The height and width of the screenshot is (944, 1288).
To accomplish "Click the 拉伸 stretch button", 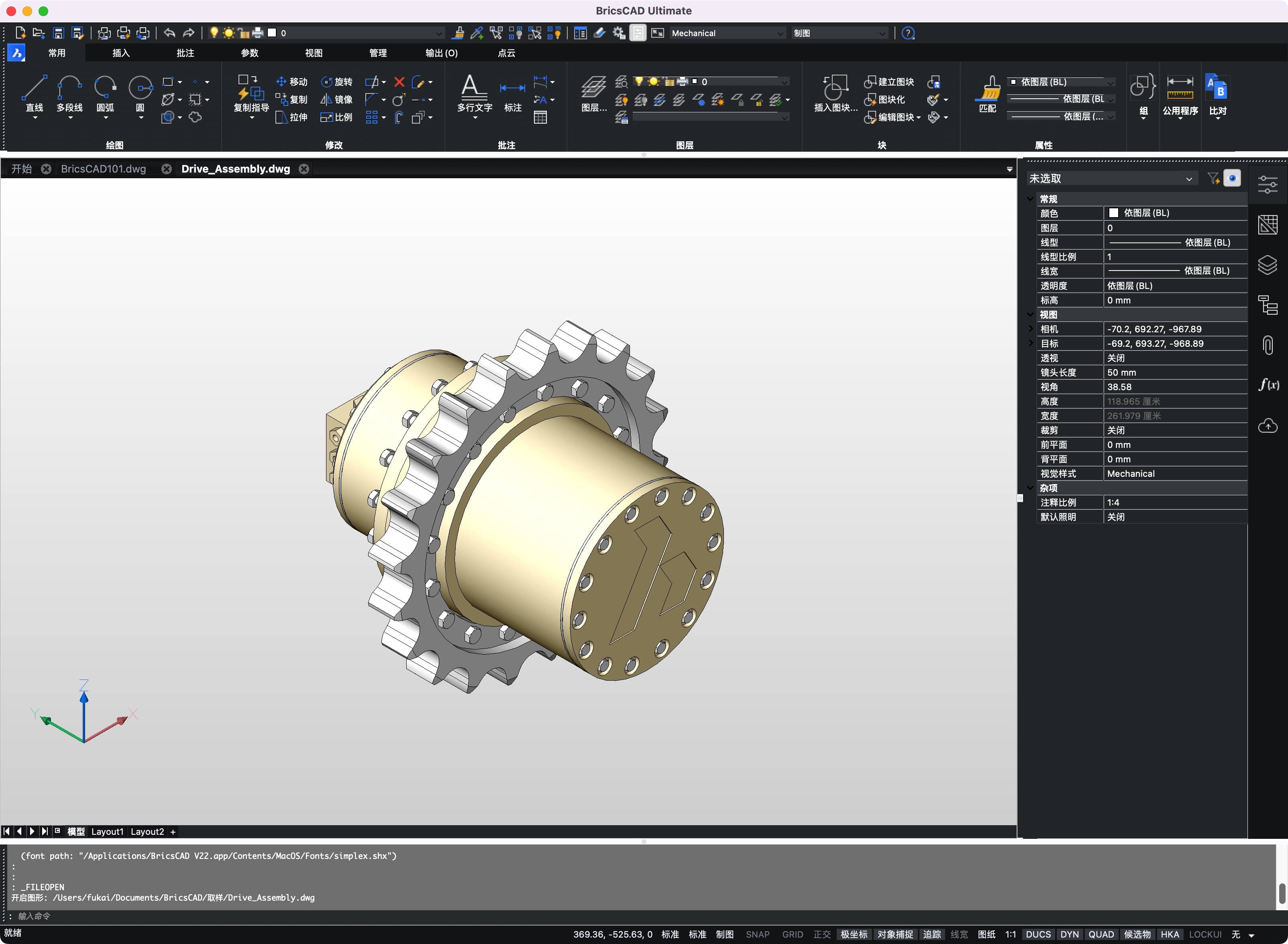I will pos(291,118).
